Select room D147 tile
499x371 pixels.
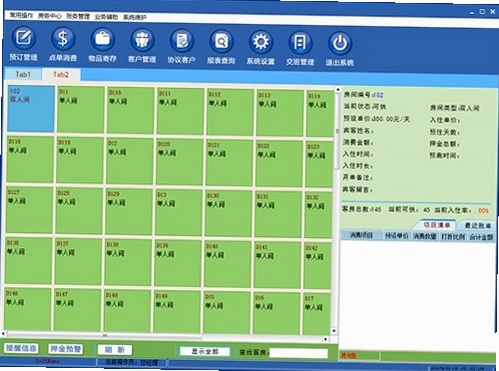point(77,310)
